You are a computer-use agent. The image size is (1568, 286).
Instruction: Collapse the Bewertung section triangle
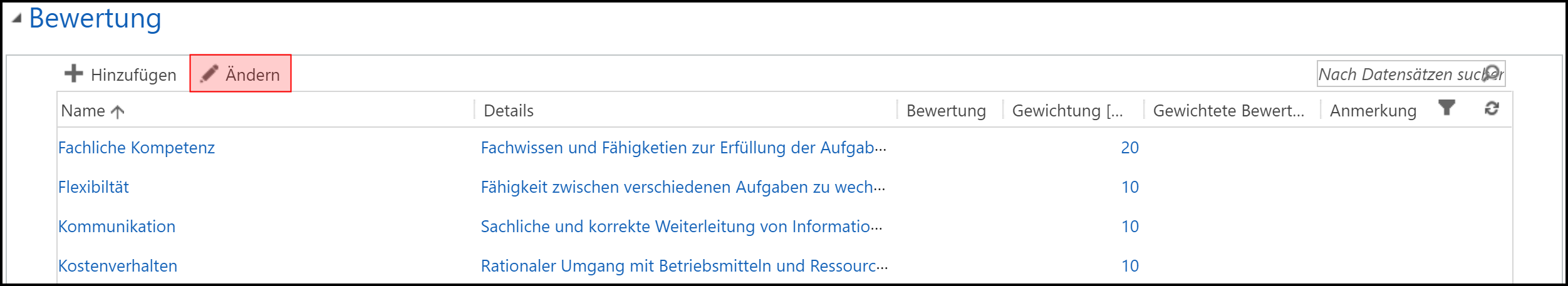[x=17, y=19]
